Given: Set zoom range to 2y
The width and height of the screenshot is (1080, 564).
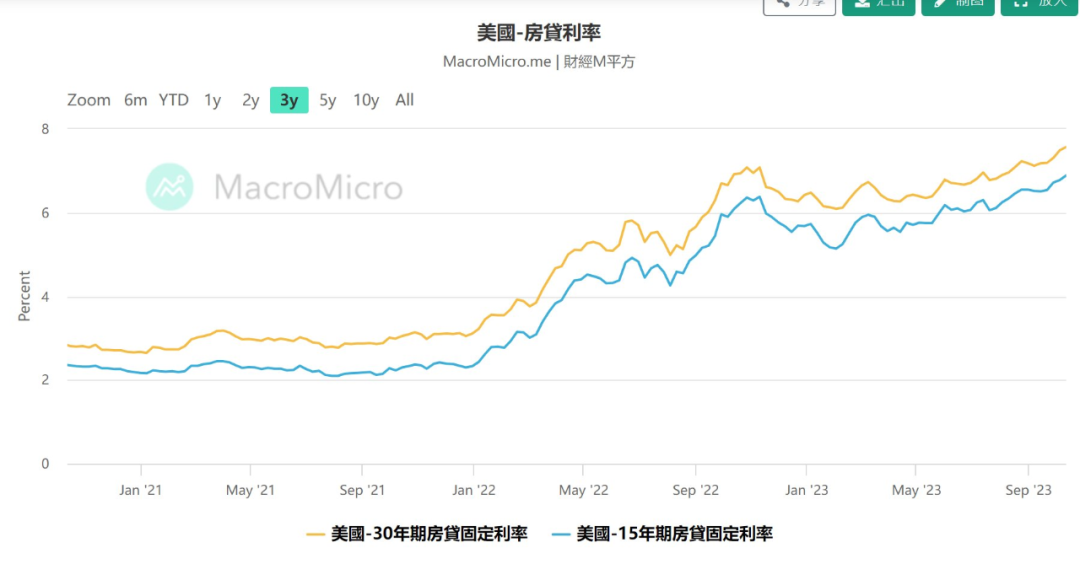Looking at the screenshot, I should coord(250,100).
